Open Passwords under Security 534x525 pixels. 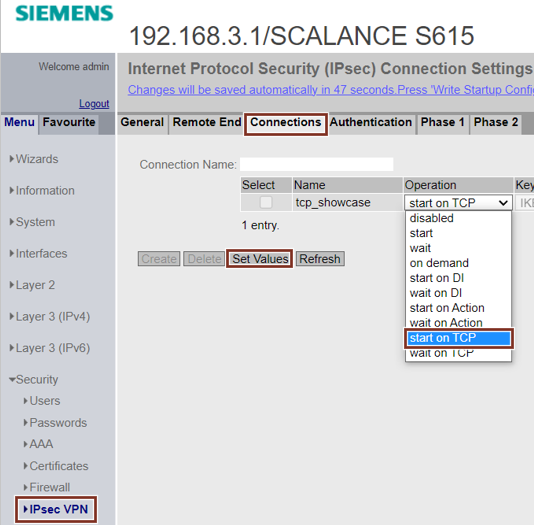coord(55,423)
